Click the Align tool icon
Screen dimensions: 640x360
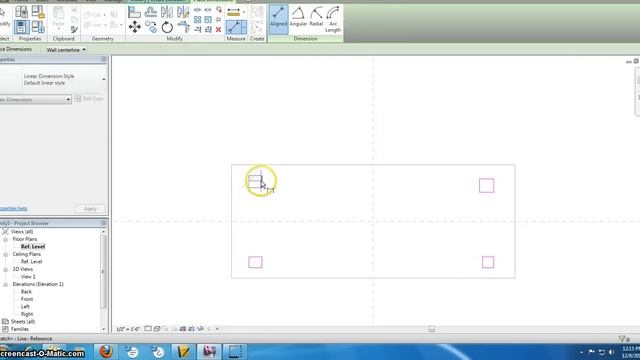click(x=134, y=12)
